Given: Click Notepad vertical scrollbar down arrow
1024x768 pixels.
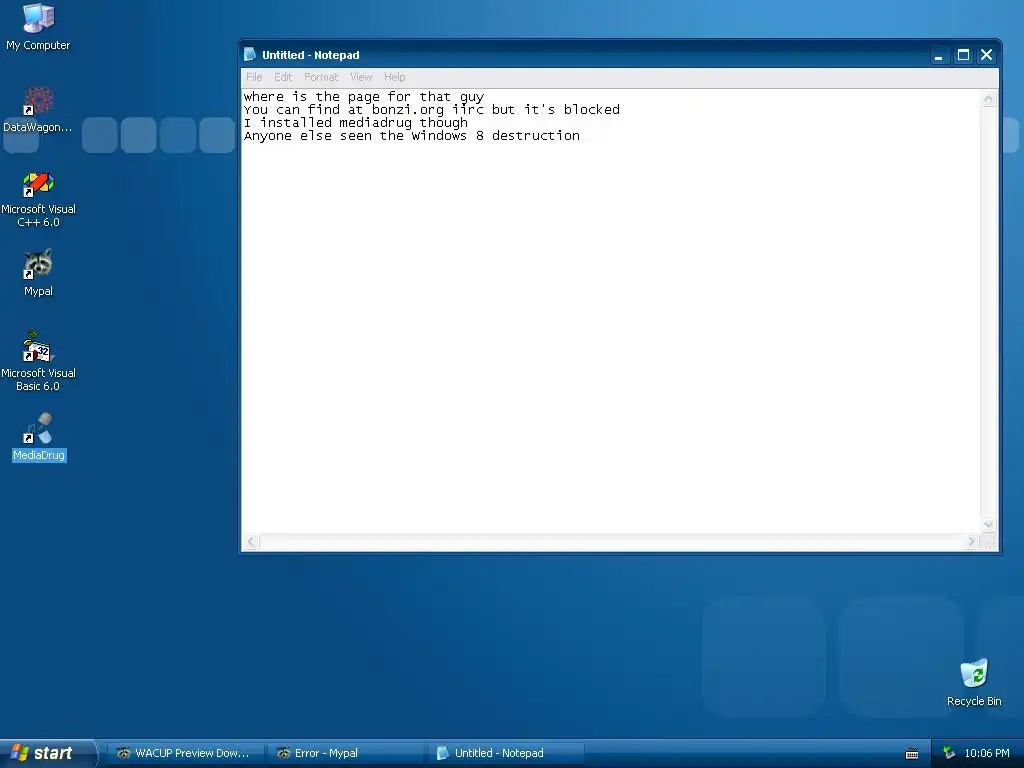Looking at the screenshot, I should (x=988, y=524).
